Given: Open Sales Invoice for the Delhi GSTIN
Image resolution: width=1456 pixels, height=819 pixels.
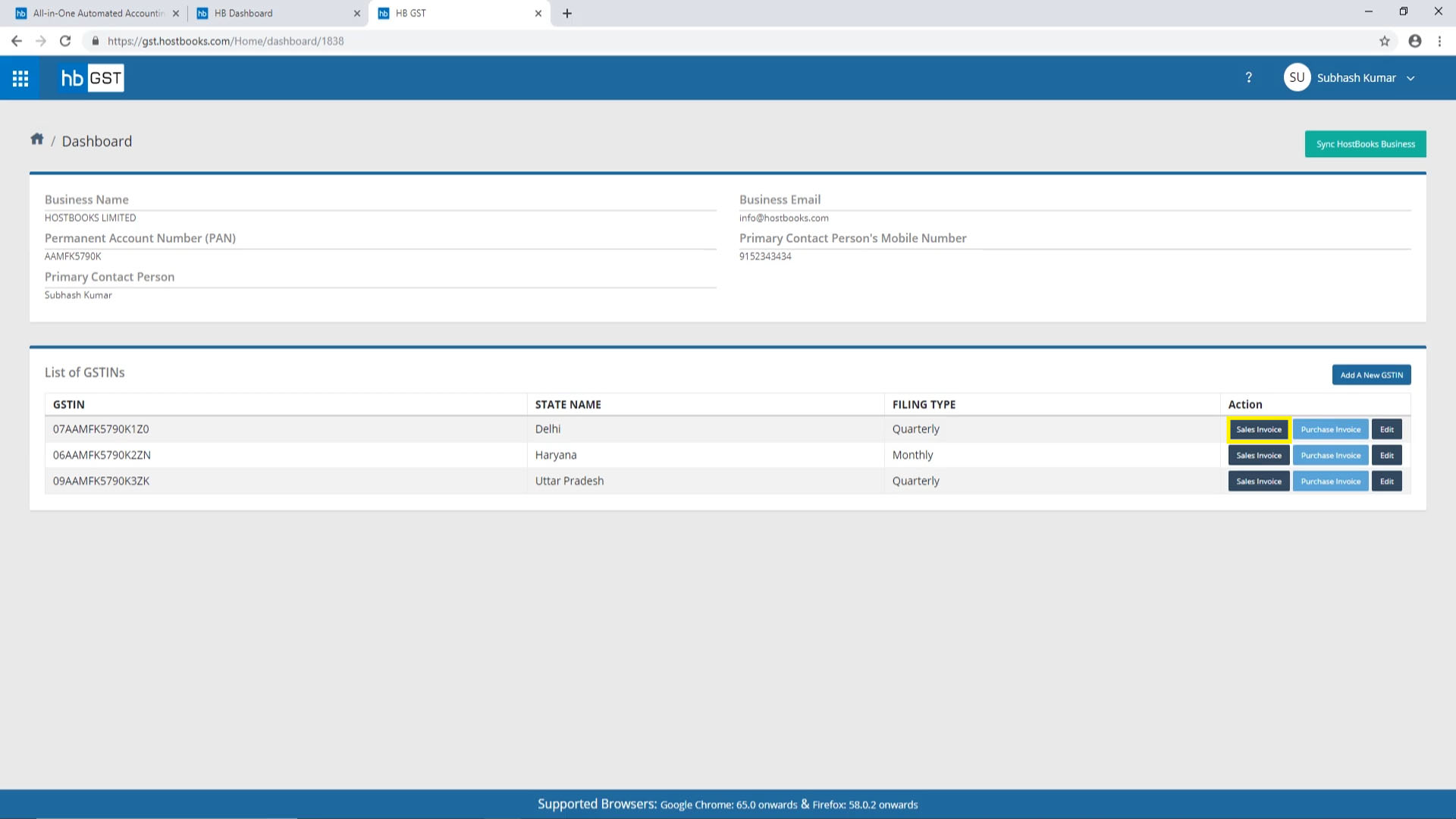Looking at the screenshot, I should pos(1259,428).
